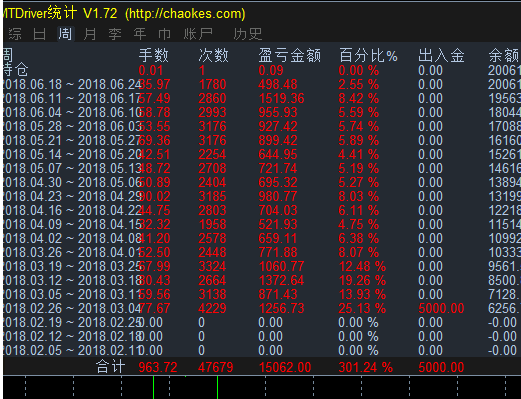521x399 pixels.
Task: Select the 币 currency tab
Action: [x=165, y=34]
